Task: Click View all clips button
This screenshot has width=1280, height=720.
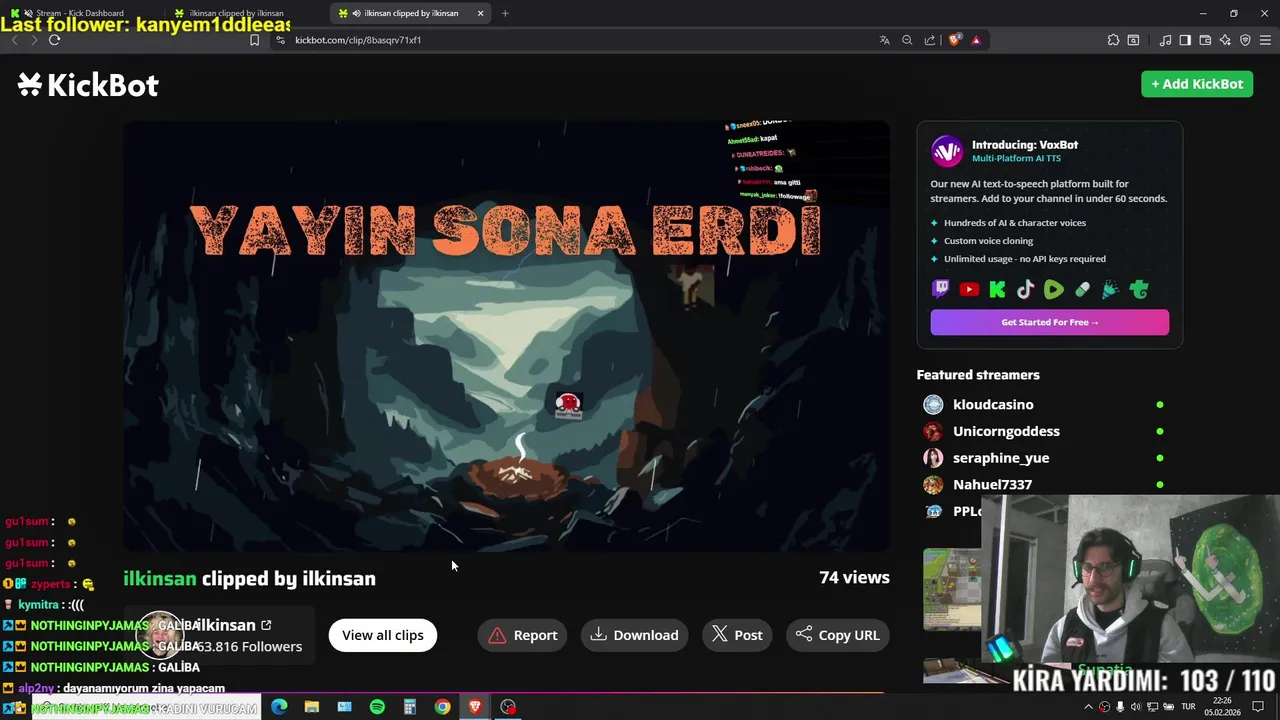Action: [383, 635]
